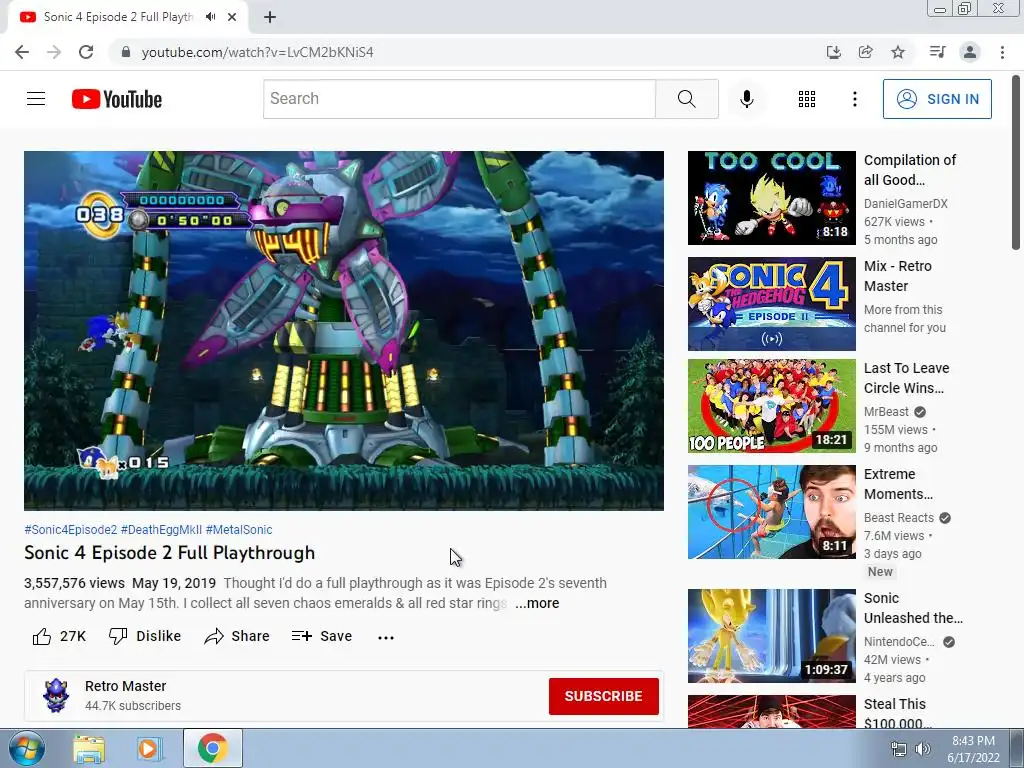Screen dimensions: 1024x768
Task: Open the network icon in system tray
Action: tap(899, 749)
